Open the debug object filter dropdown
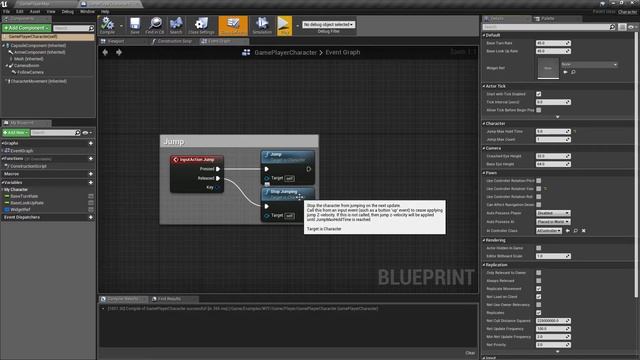The width and height of the screenshot is (640, 360). click(329, 24)
